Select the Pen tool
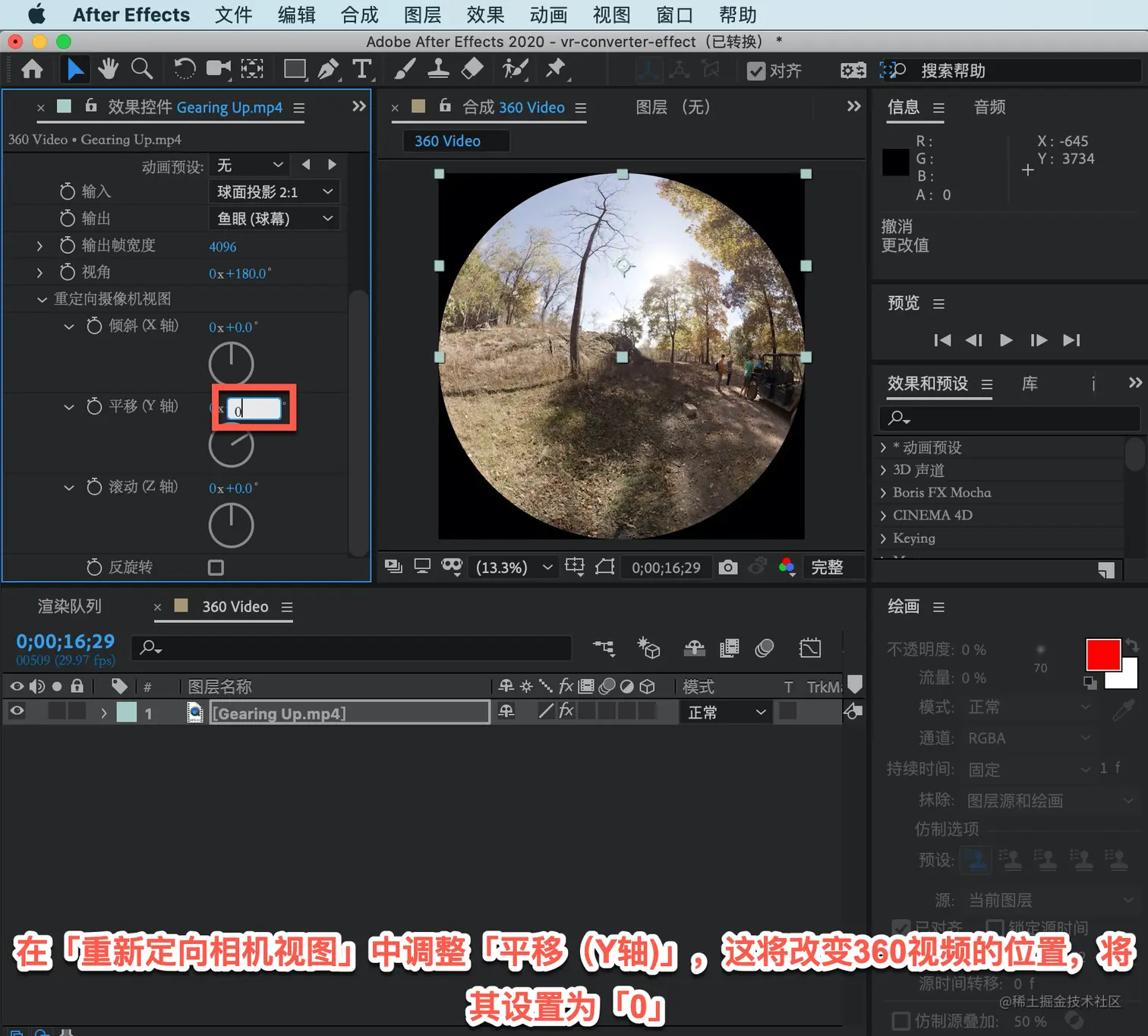 tap(328, 69)
